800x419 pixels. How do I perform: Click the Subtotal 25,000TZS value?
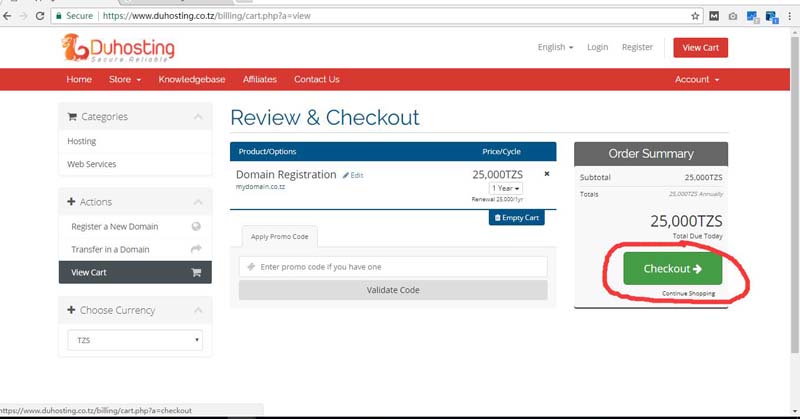(703, 178)
